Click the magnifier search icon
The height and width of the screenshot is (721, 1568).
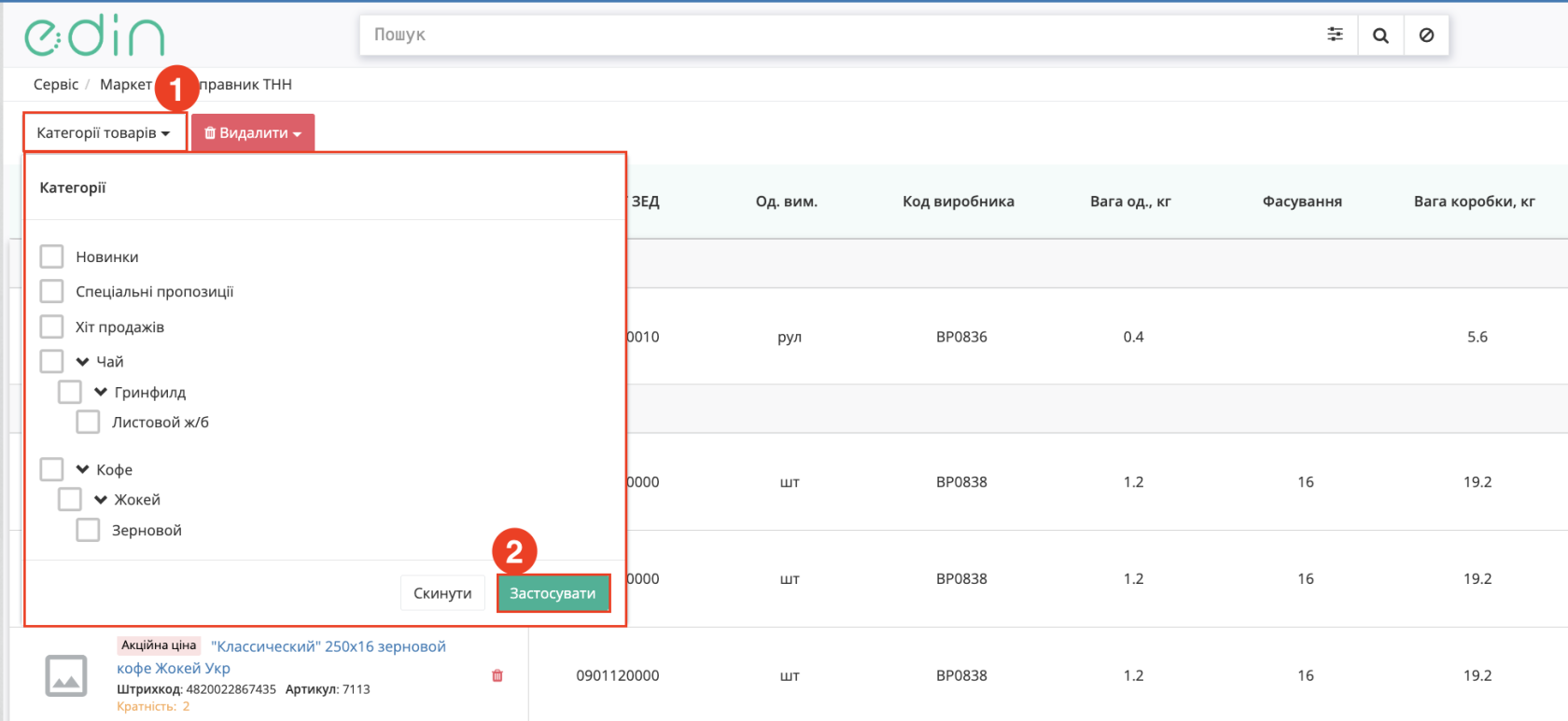point(1380,35)
